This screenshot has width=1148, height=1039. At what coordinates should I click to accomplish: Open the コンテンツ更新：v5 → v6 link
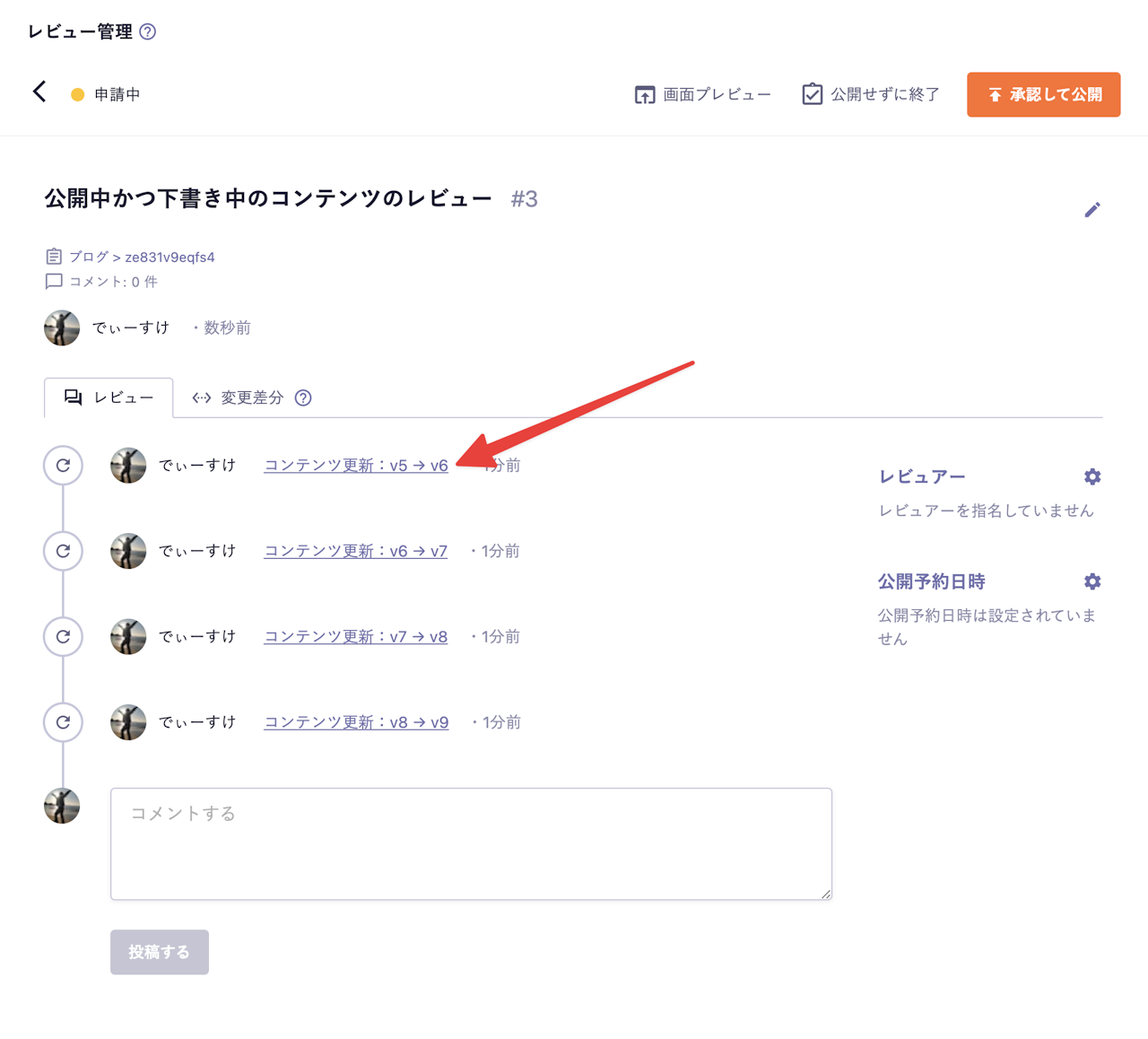(x=355, y=466)
